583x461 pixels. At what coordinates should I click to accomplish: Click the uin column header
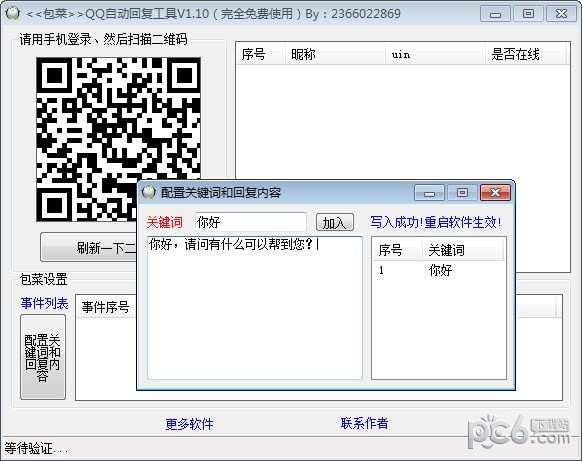(435, 54)
